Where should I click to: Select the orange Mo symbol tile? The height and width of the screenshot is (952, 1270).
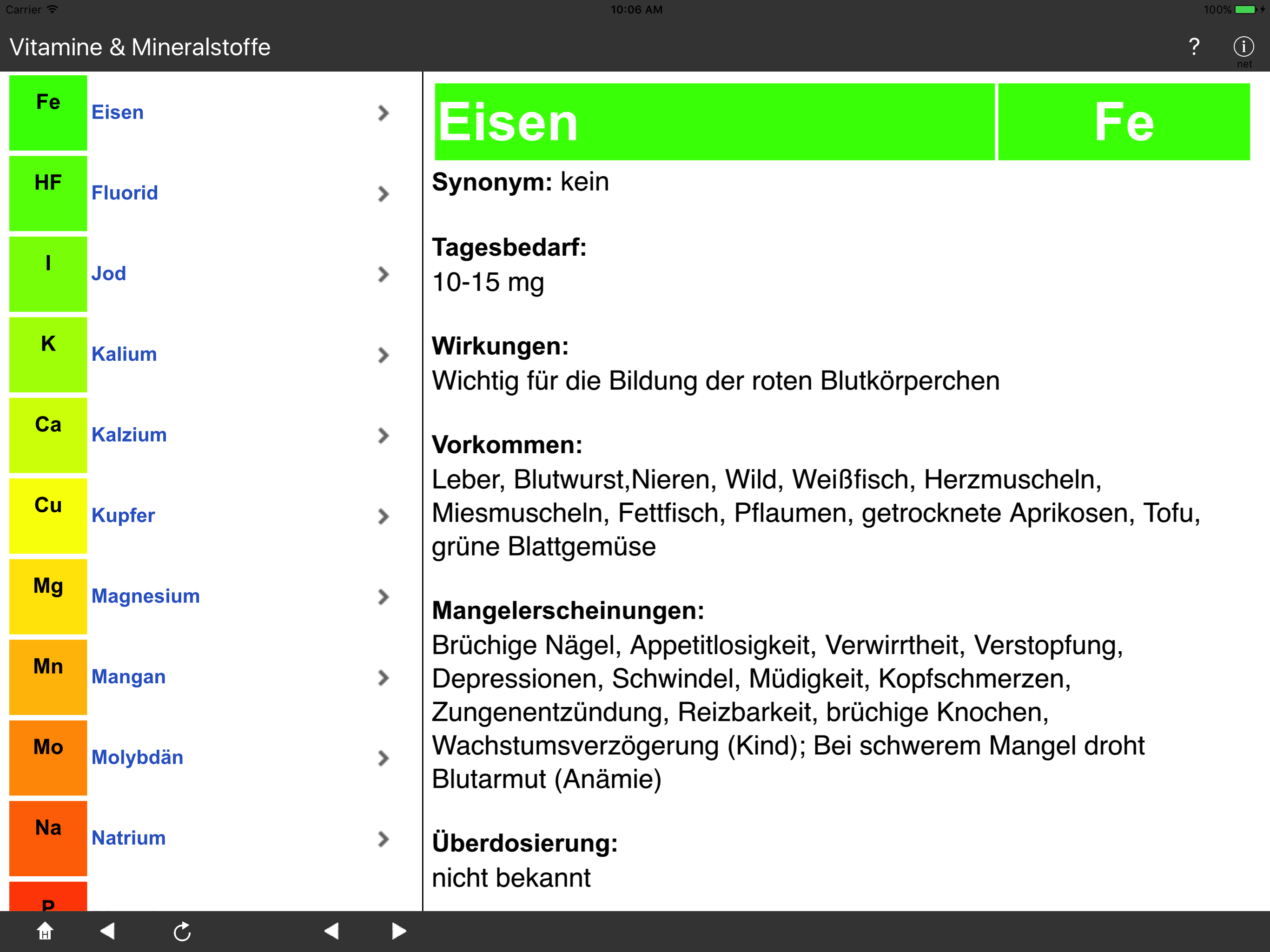click(48, 757)
